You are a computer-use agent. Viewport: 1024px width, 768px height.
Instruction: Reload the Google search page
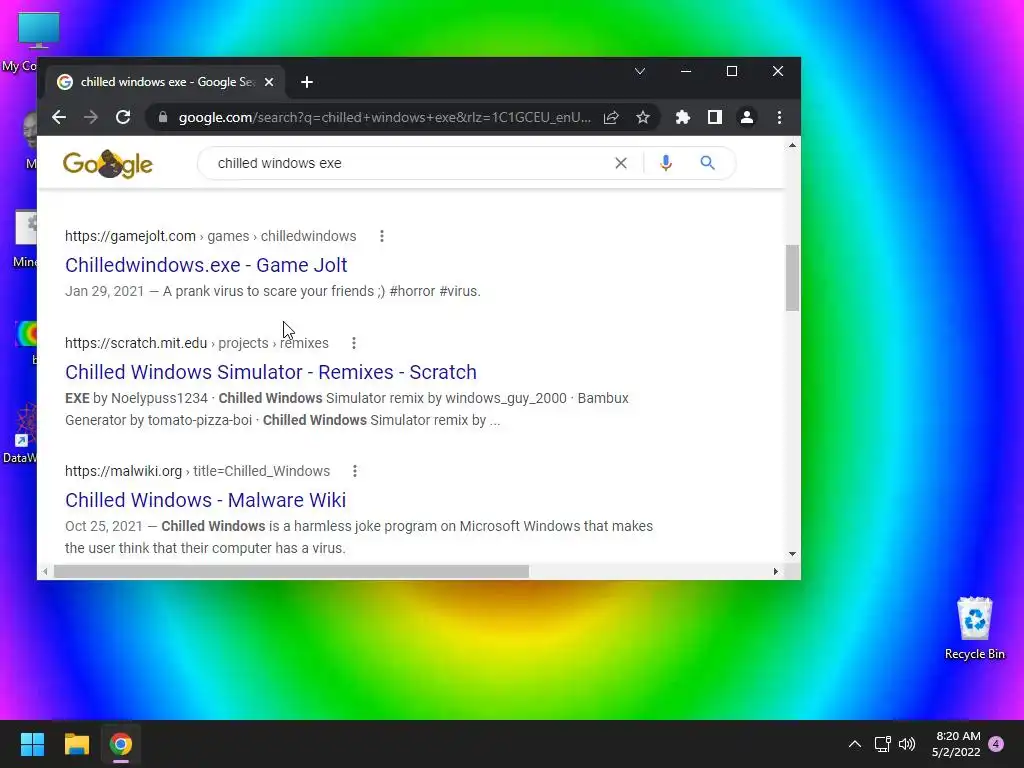pos(123,118)
